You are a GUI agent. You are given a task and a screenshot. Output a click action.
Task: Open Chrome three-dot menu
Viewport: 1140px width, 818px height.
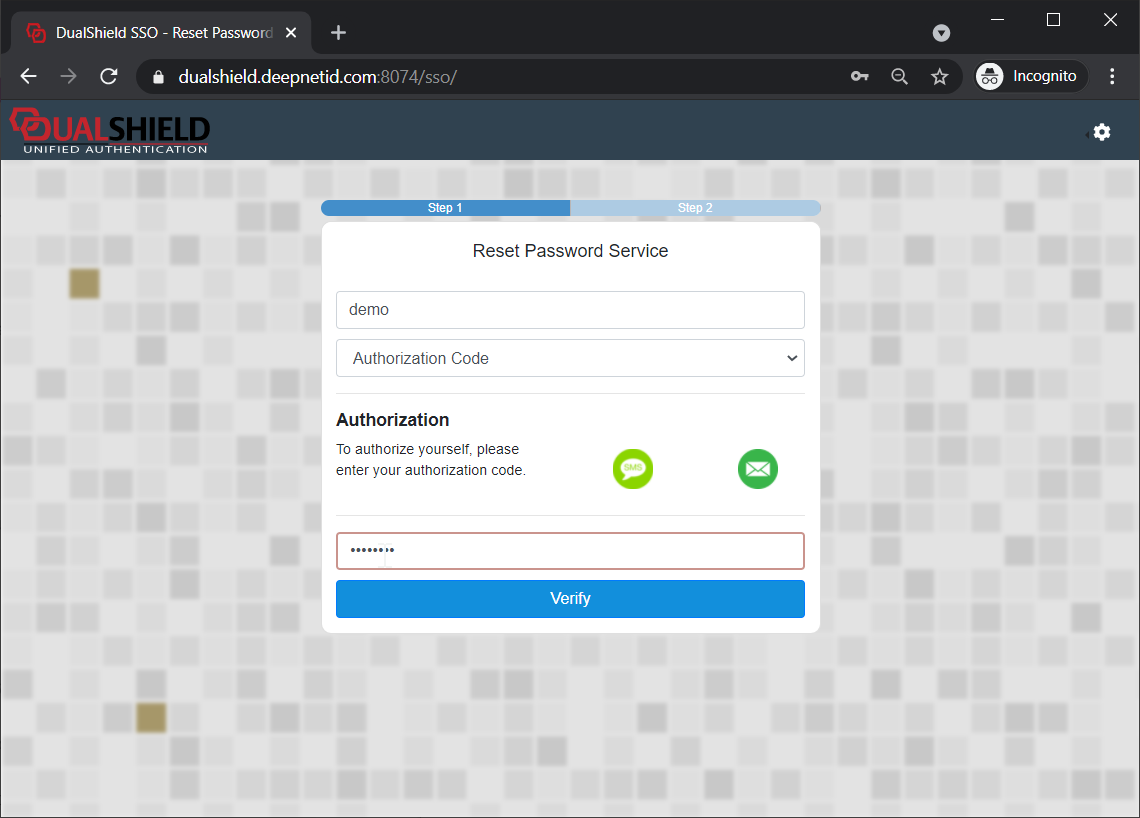pos(1112,77)
